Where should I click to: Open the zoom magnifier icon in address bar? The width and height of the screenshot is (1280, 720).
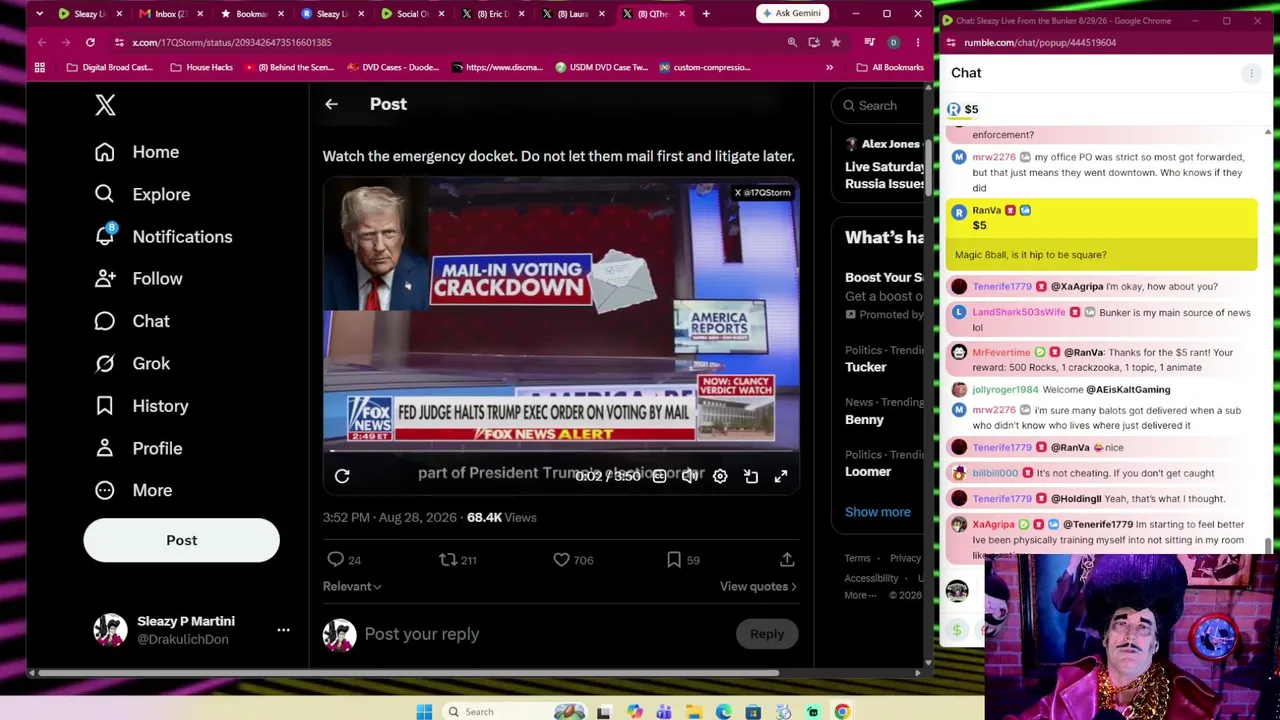(x=792, y=43)
